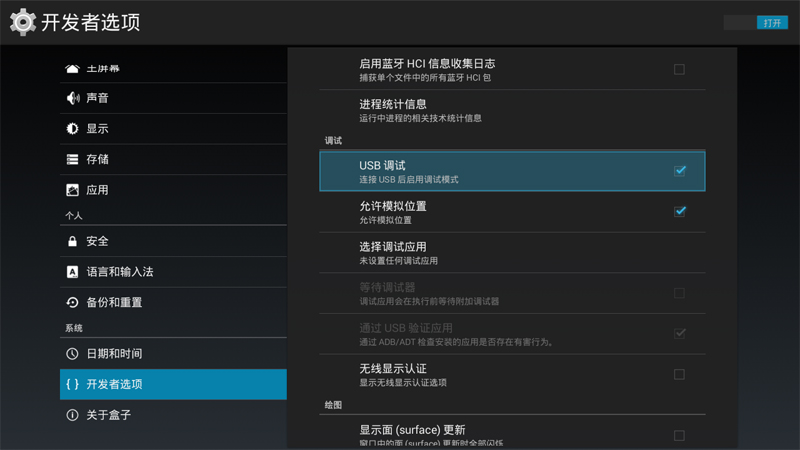Select 存储 in the sidebar
The width and height of the screenshot is (800, 450).
(x=173, y=160)
